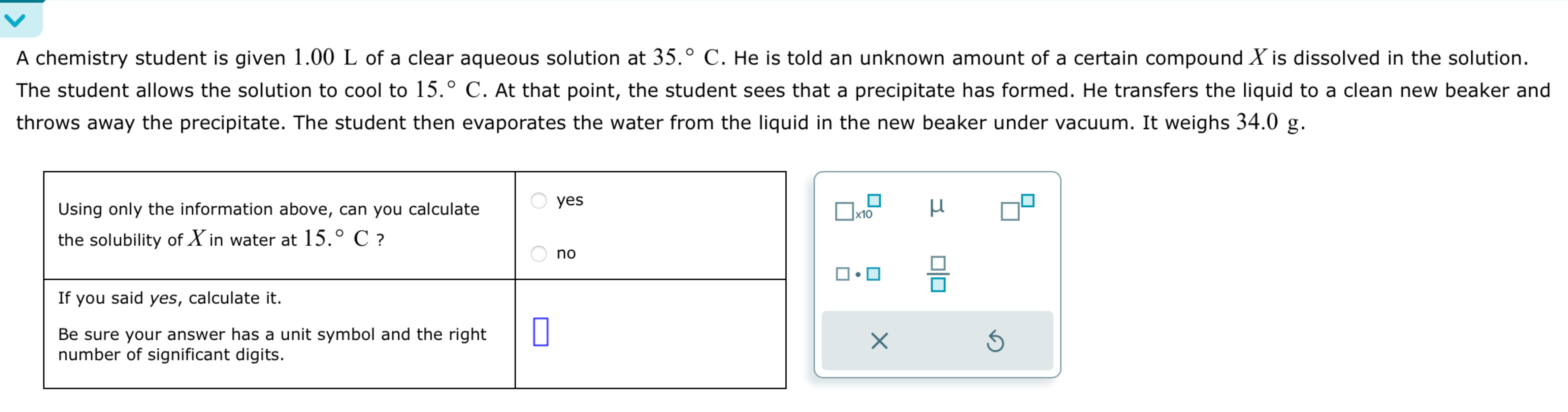Choose yes for calculating solubility
This screenshot has height=412, width=1568.
tap(539, 200)
